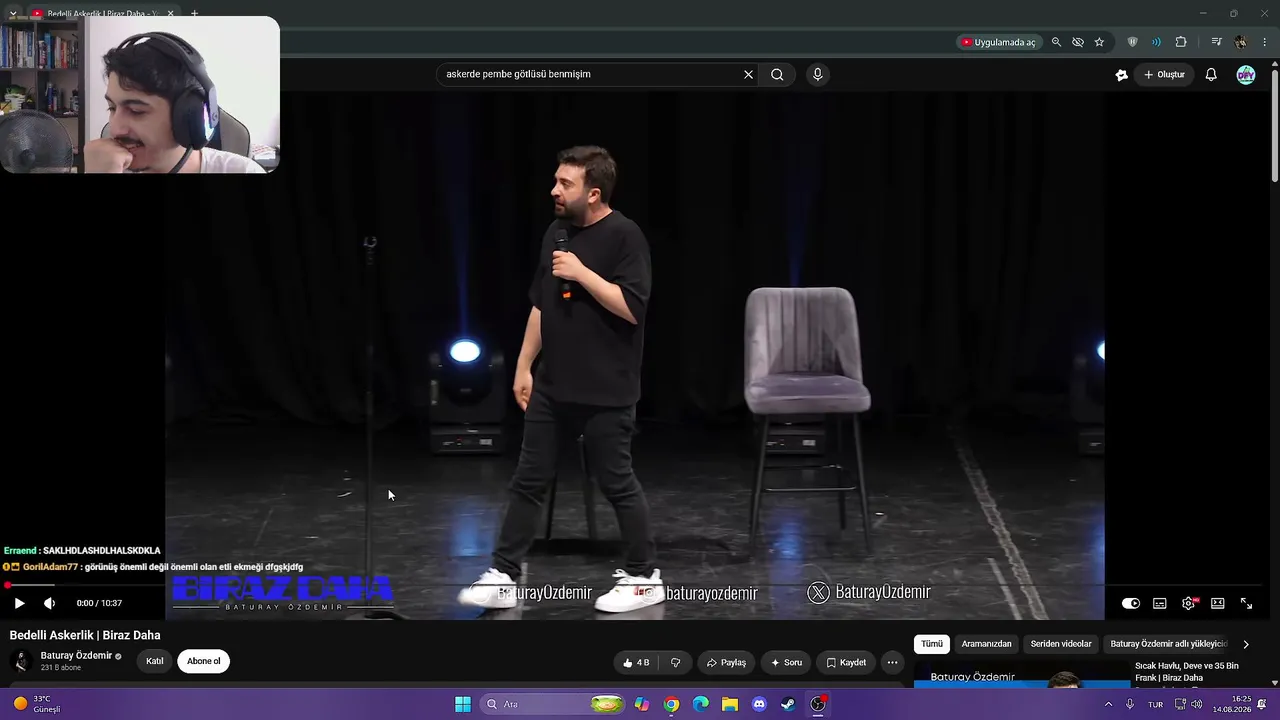This screenshot has height=720, width=1280.
Task: Select the Seriden videolar filter chip
Action: [x=1061, y=644]
